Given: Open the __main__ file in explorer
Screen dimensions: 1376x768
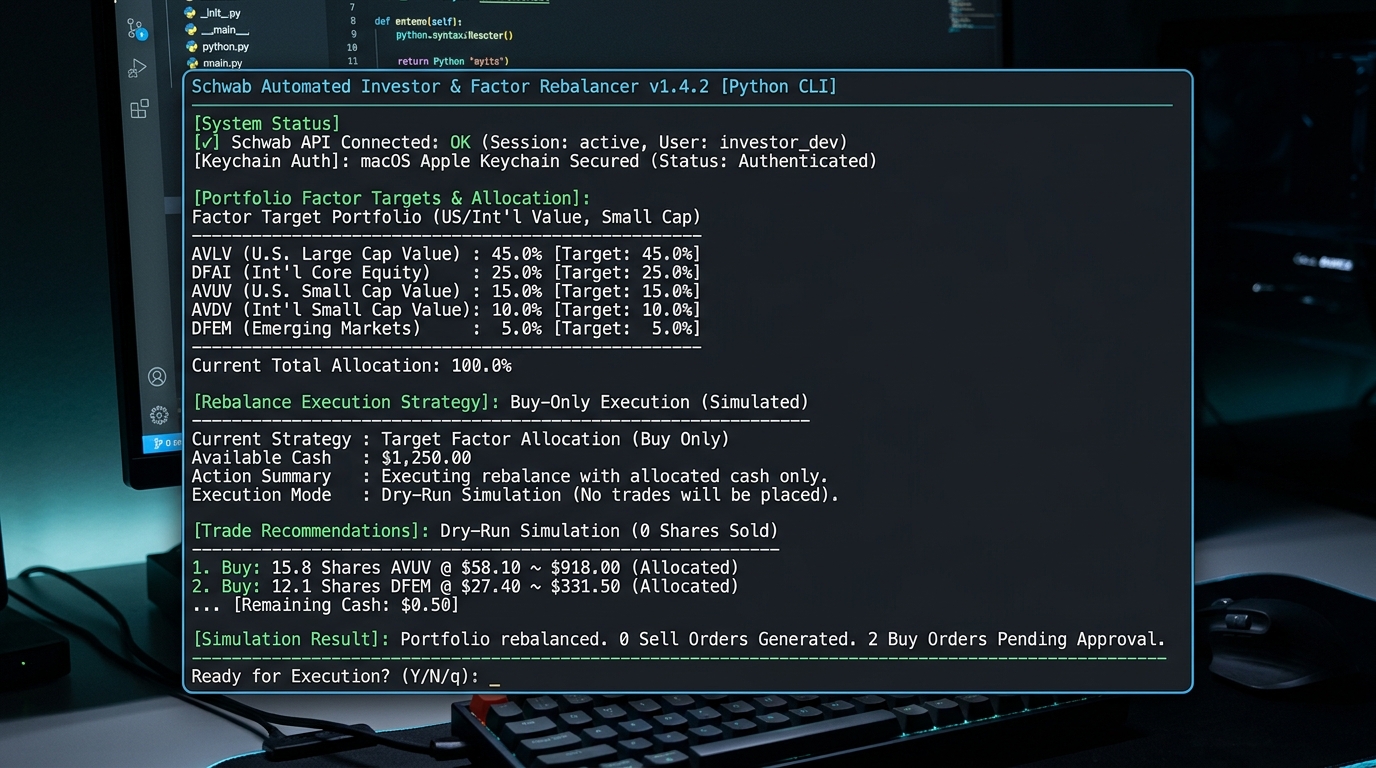Looking at the screenshot, I should point(217,30).
